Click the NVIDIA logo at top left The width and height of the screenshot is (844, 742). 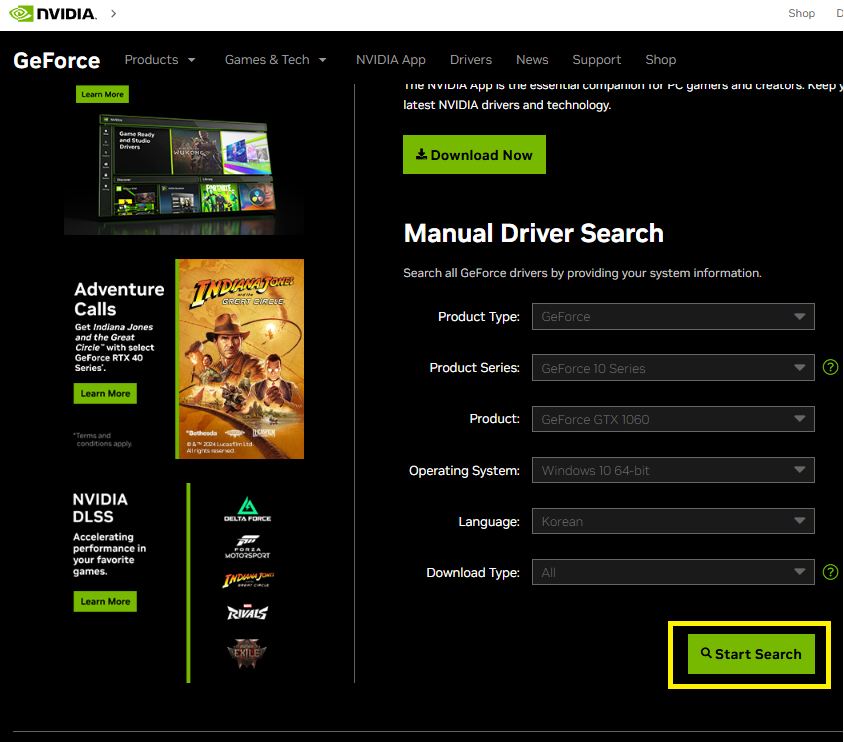coord(53,13)
